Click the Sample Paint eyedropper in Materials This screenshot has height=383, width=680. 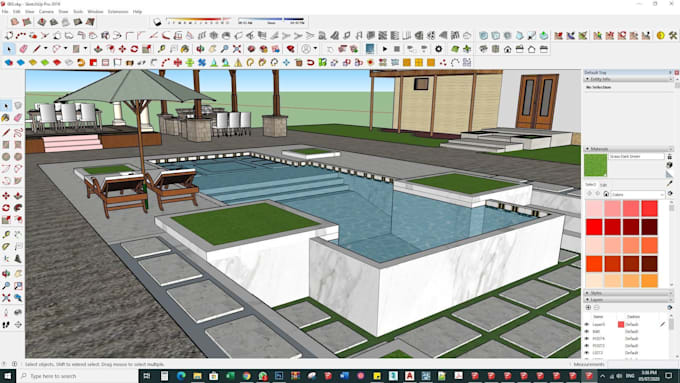click(x=669, y=184)
